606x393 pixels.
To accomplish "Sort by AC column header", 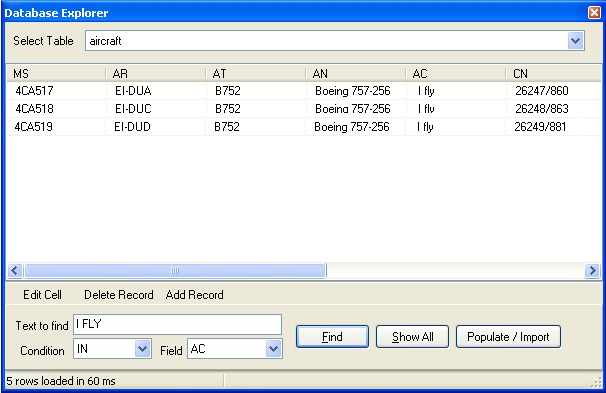I will 456,73.
